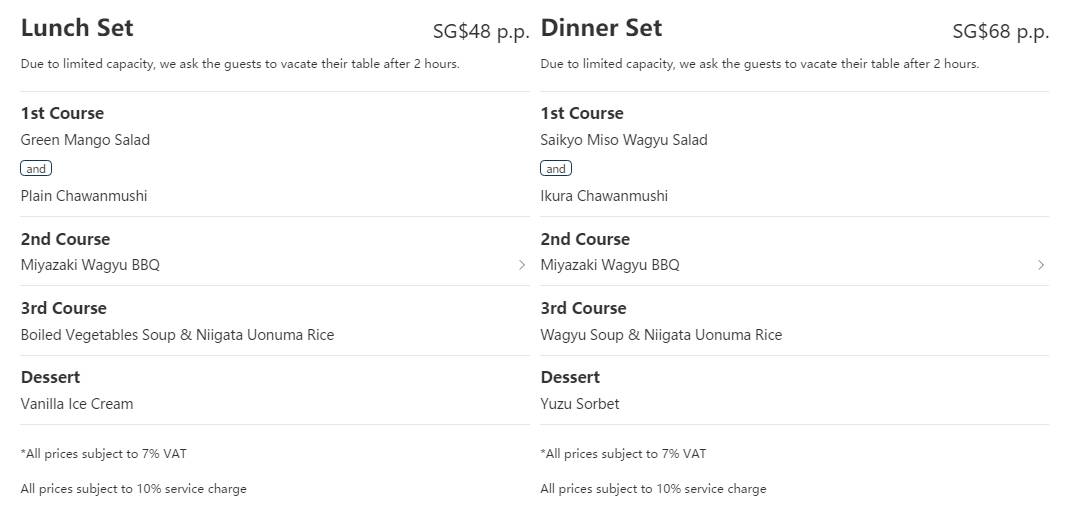This screenshot has width=1070, height=512.
Task: Select Saikyo Miso Wagyu Salad item
Action: pyautogui.click(x=624, y=140)
